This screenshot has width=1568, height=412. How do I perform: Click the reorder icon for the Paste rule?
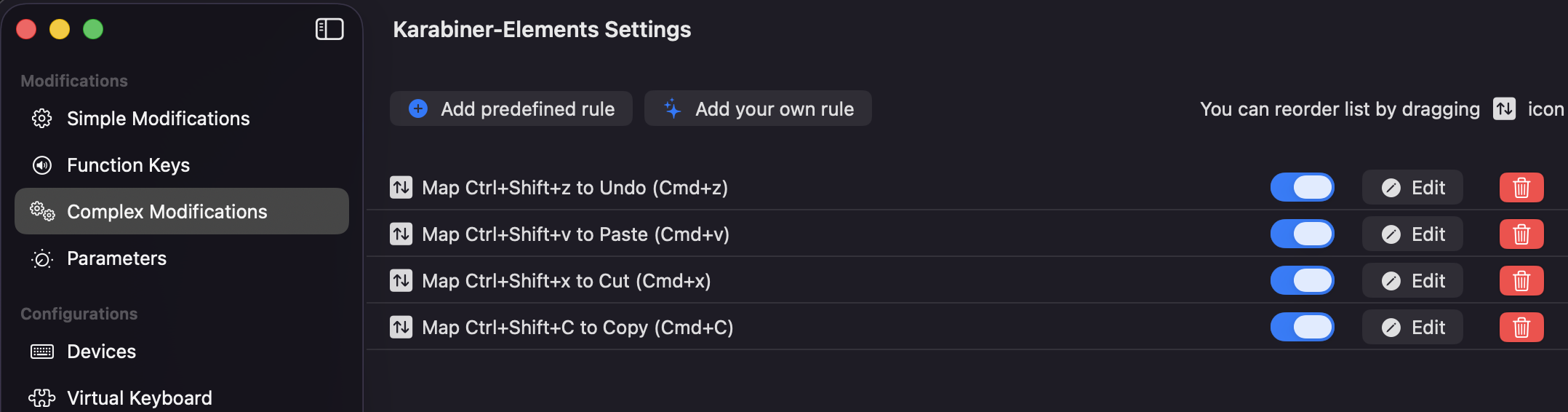pos(401,234)
